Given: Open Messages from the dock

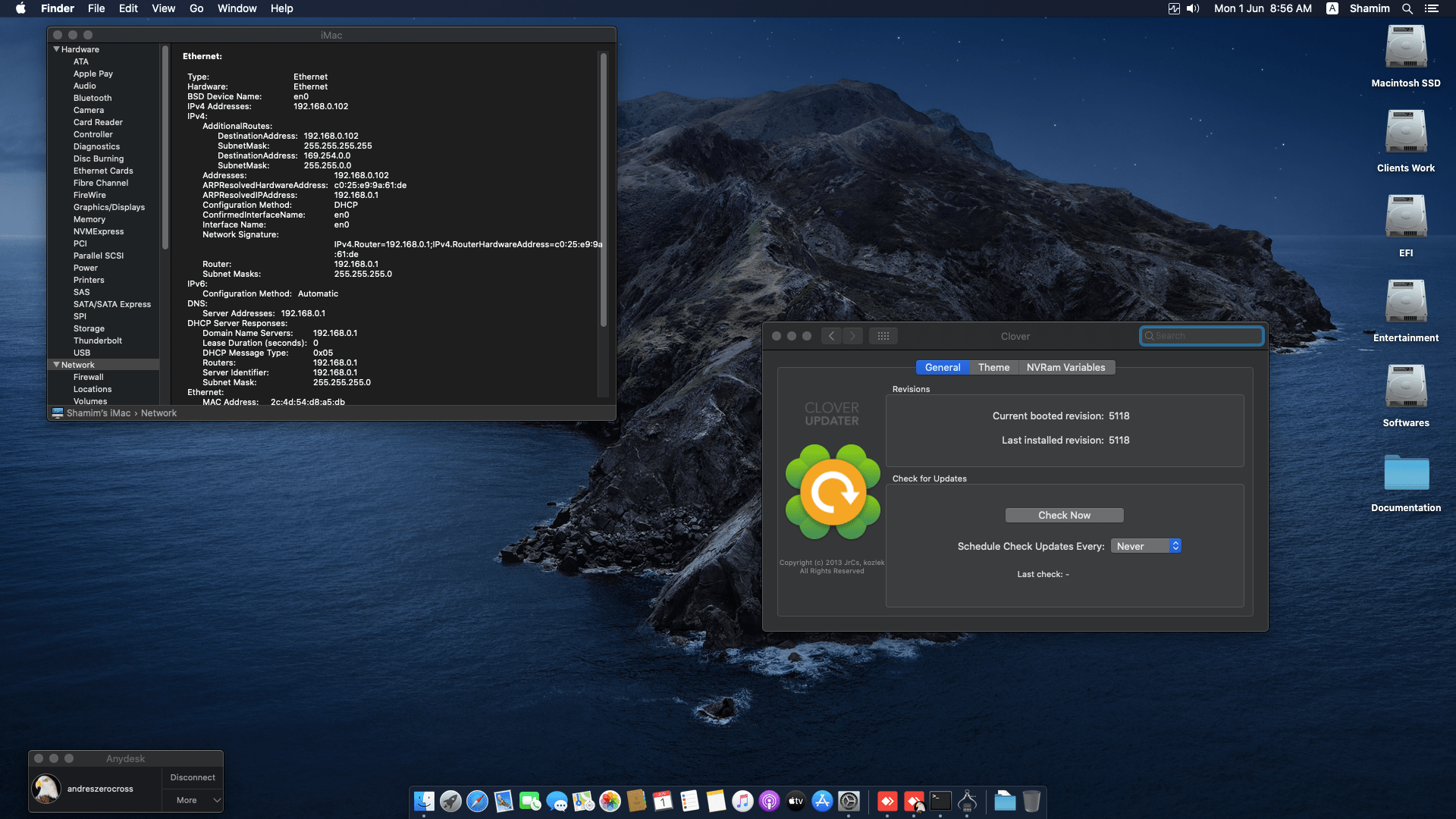Looking at the screenshot, I should tap(557, 801).
